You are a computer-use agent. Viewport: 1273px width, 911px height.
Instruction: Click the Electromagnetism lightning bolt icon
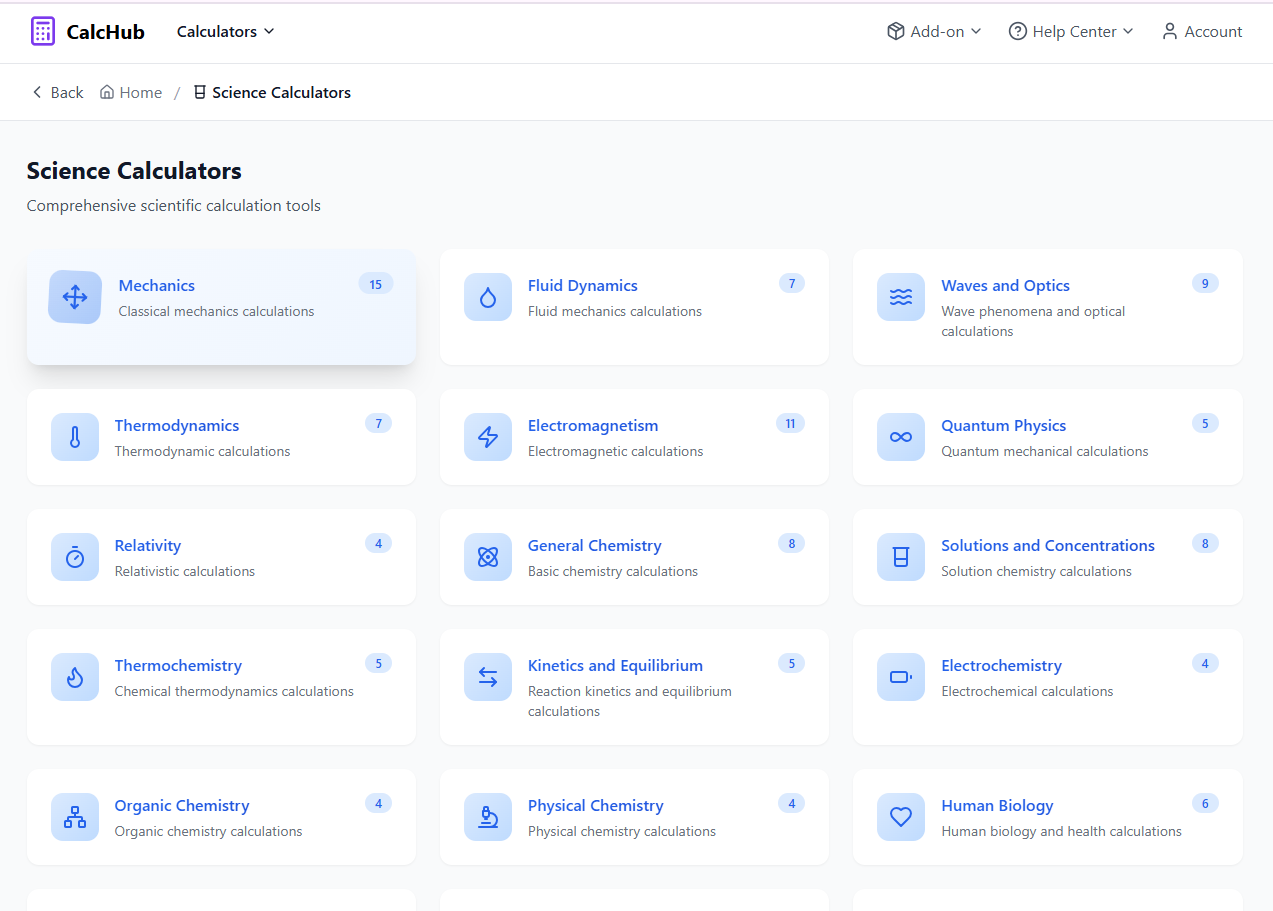488,437
